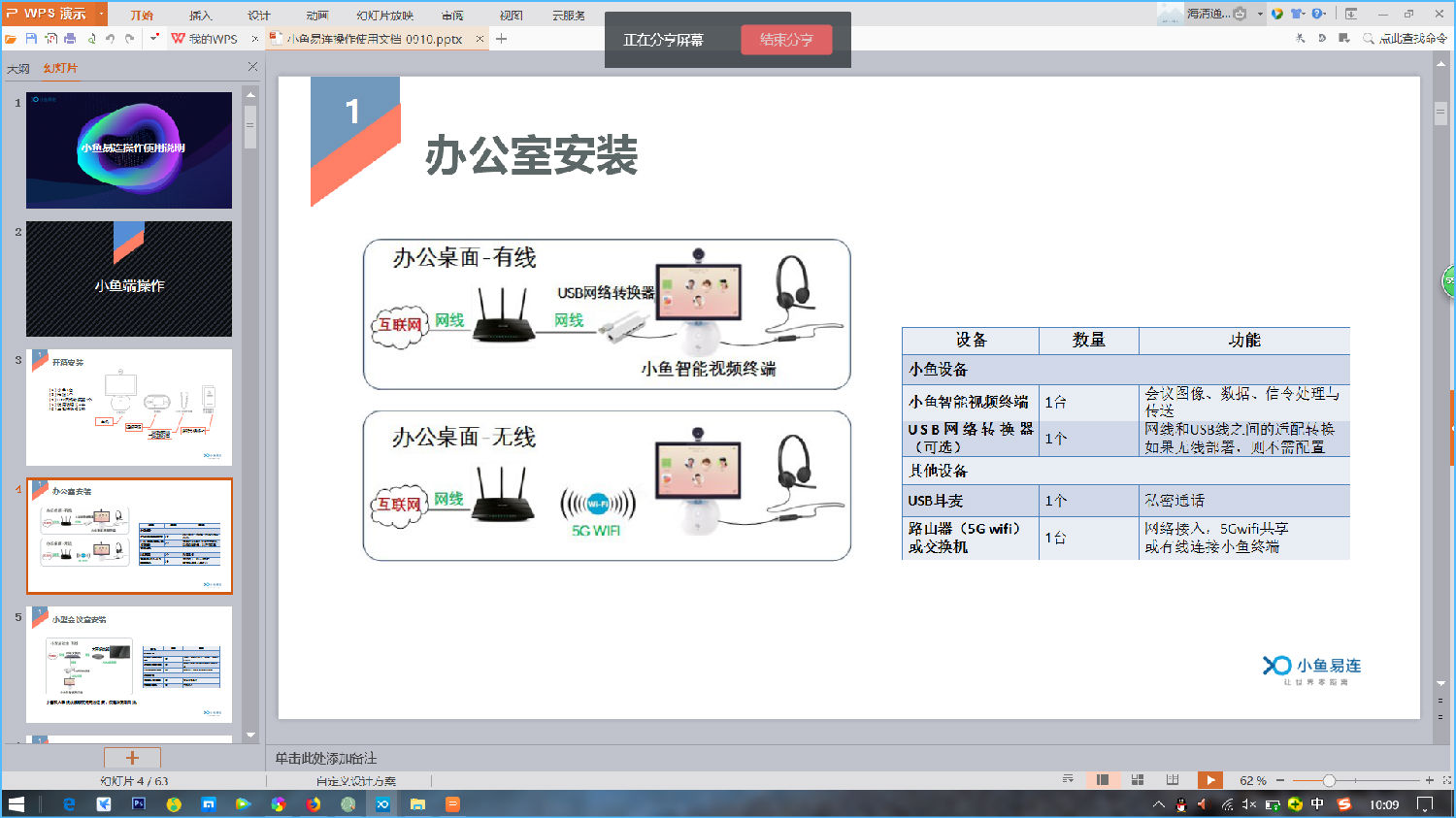Close the 我的WPS tab
This screenshot has height=818, width=1456.
tap(255, 39)
